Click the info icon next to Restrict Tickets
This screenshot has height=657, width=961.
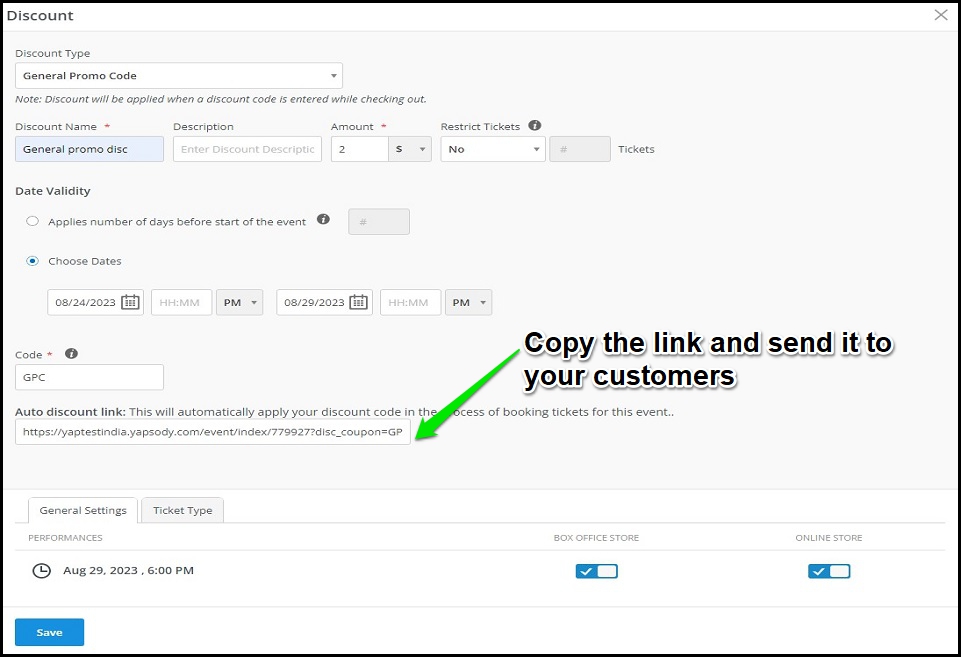pyautogui.click(x=536, y=126)
